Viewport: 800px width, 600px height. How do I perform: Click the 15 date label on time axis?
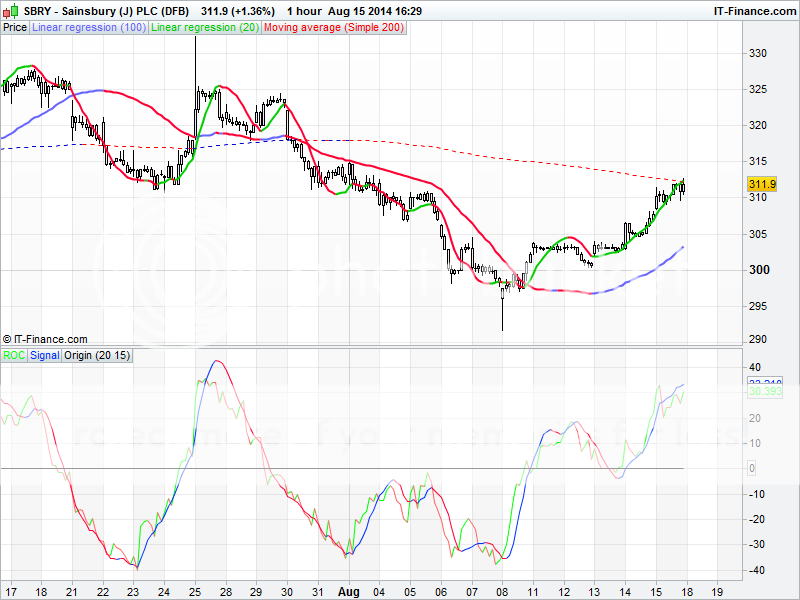[x=656, y=592]
